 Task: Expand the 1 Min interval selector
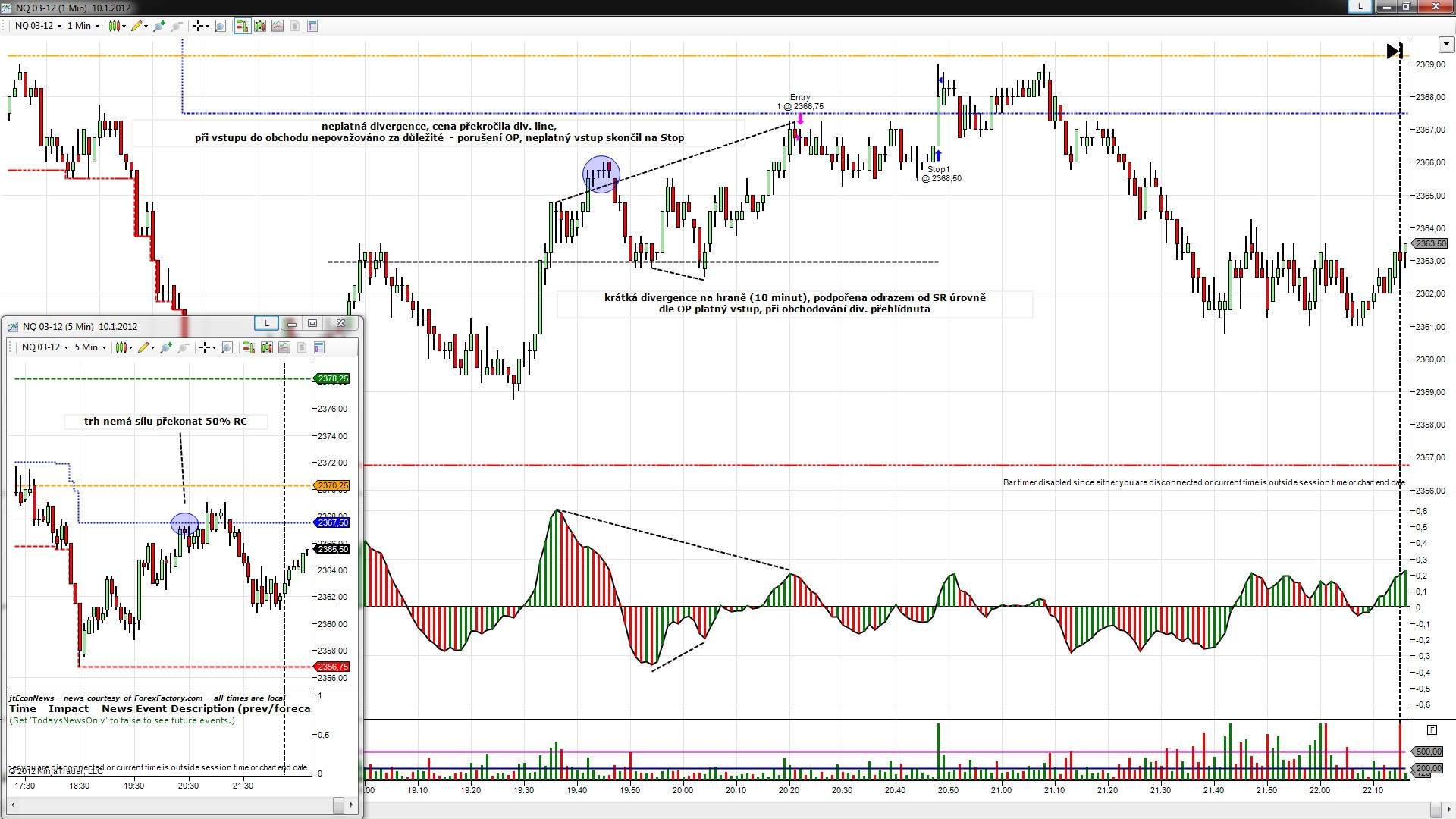pyautogui.click(x=83, y=26)
